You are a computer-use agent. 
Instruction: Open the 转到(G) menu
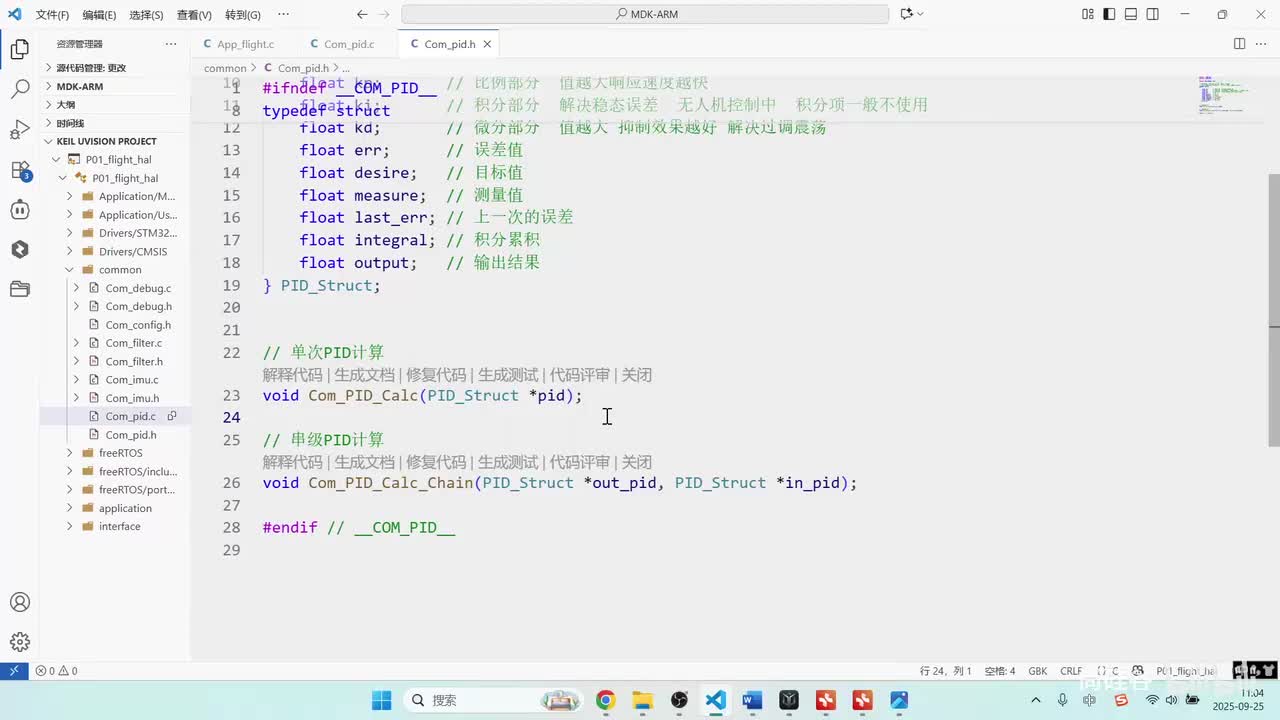click(x=242, y=15)
